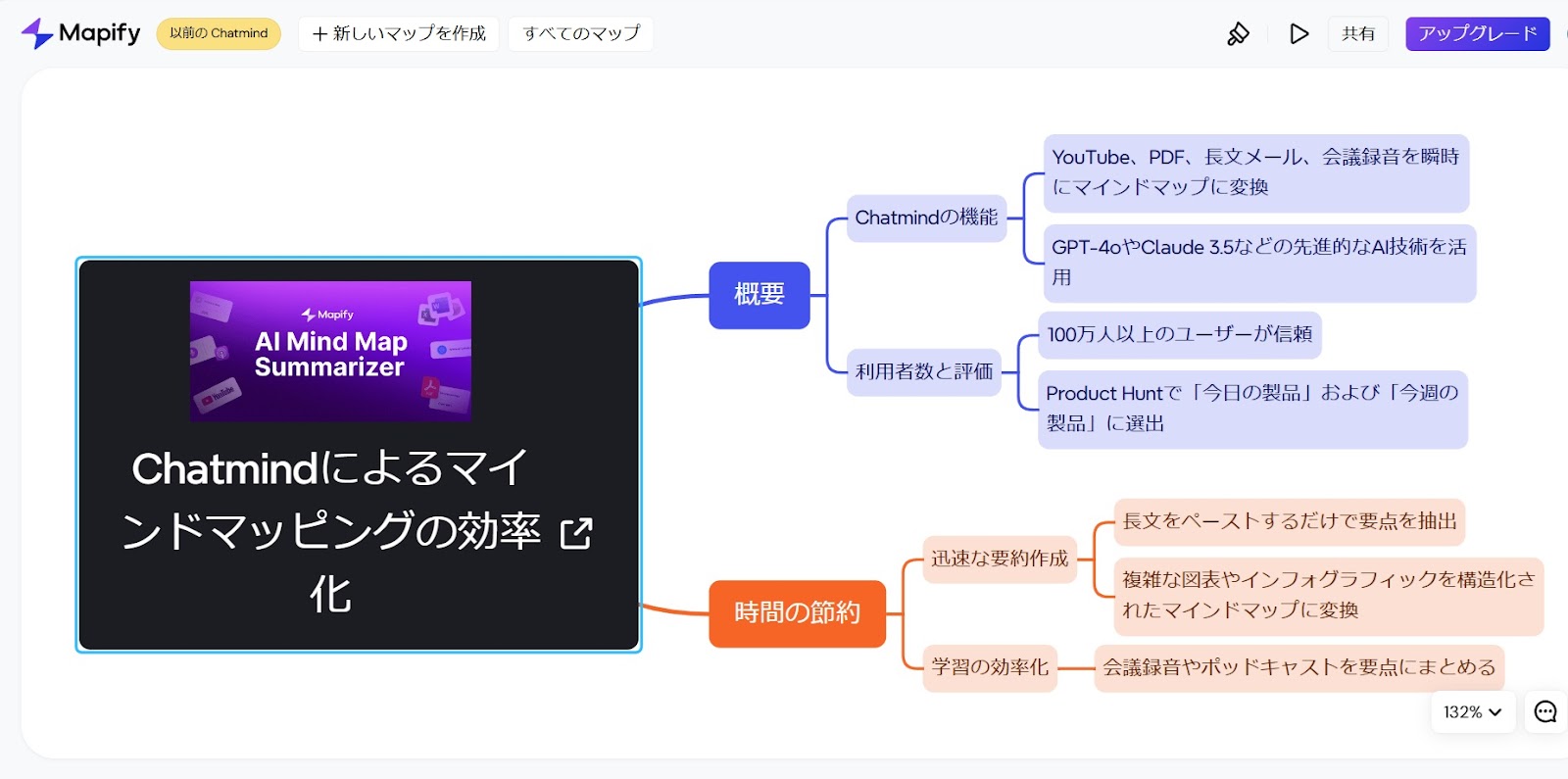Start presentation with the play icon

1299,34
